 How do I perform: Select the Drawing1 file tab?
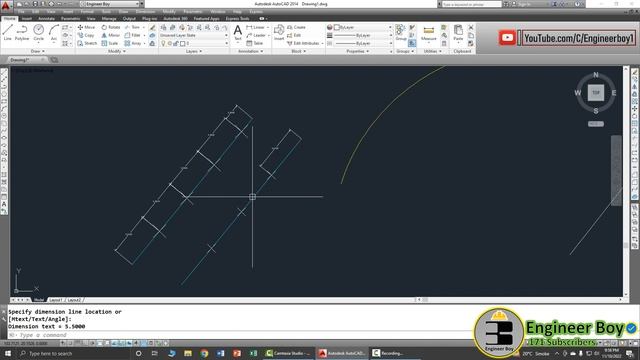25,60
